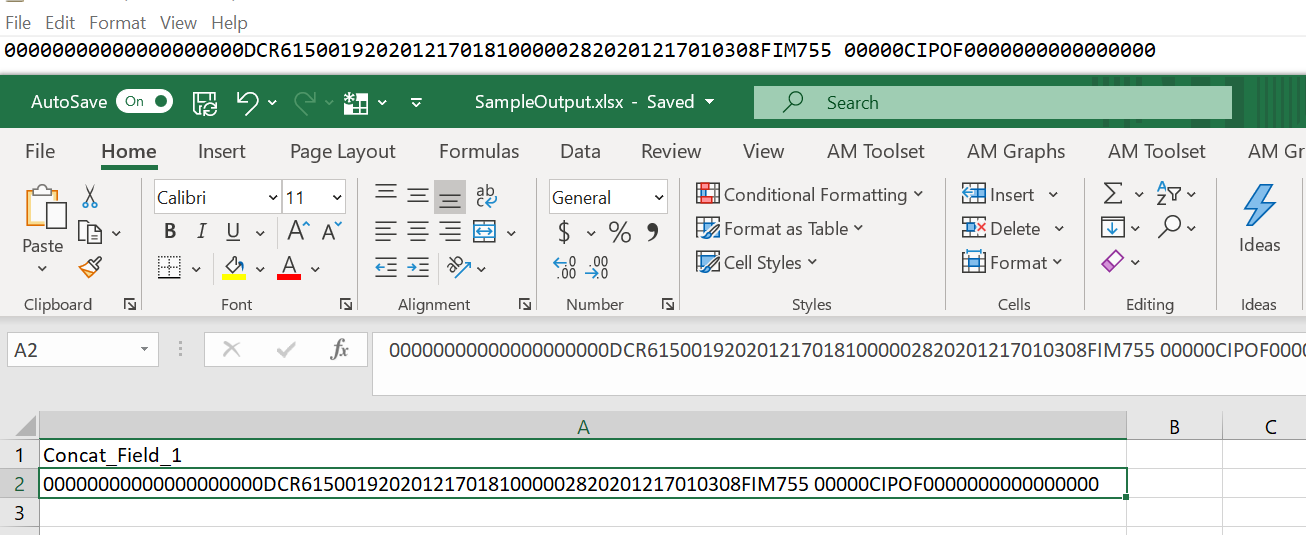Click the AutoSum sigma icon
Screen dimensions: 1306x535
click(1111, 193)
